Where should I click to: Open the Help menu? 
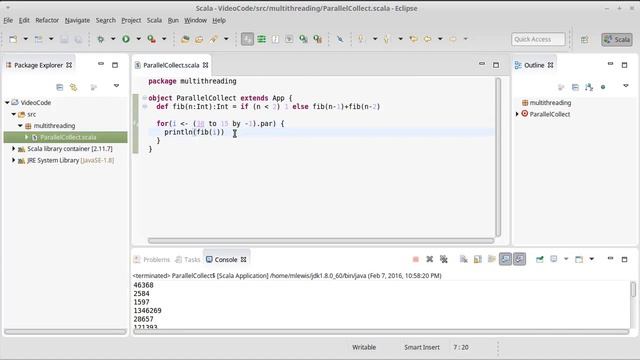coord(219,20)
